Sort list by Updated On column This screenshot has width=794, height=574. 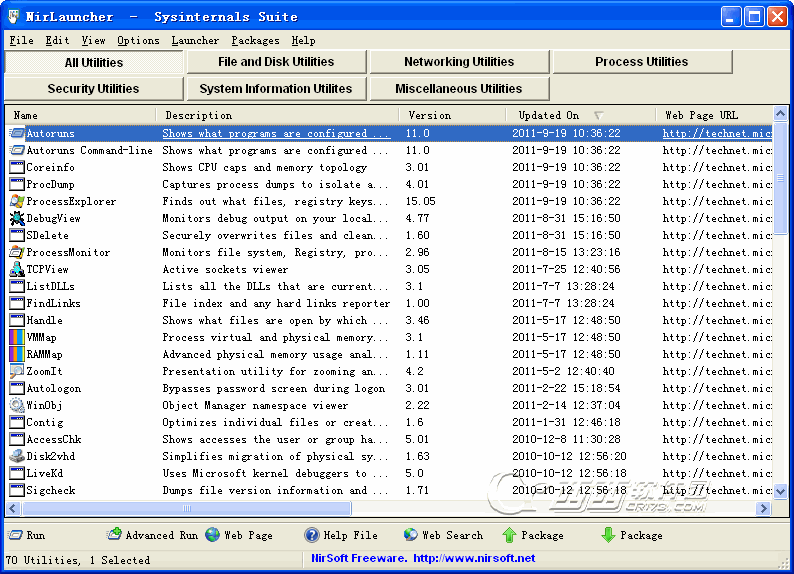coord(548,115)
